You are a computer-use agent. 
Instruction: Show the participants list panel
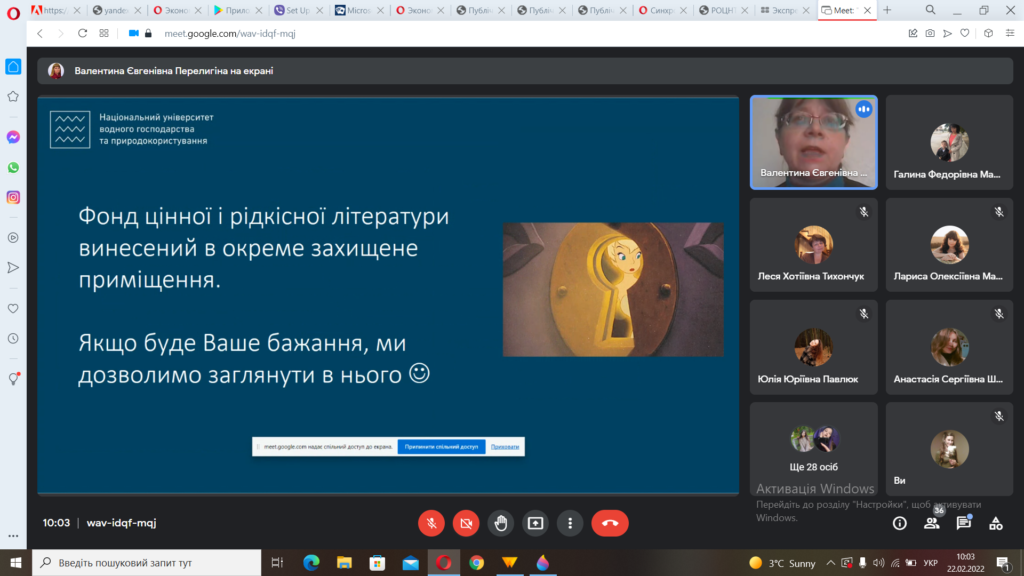pyautogui.click(x=932, y=522)
